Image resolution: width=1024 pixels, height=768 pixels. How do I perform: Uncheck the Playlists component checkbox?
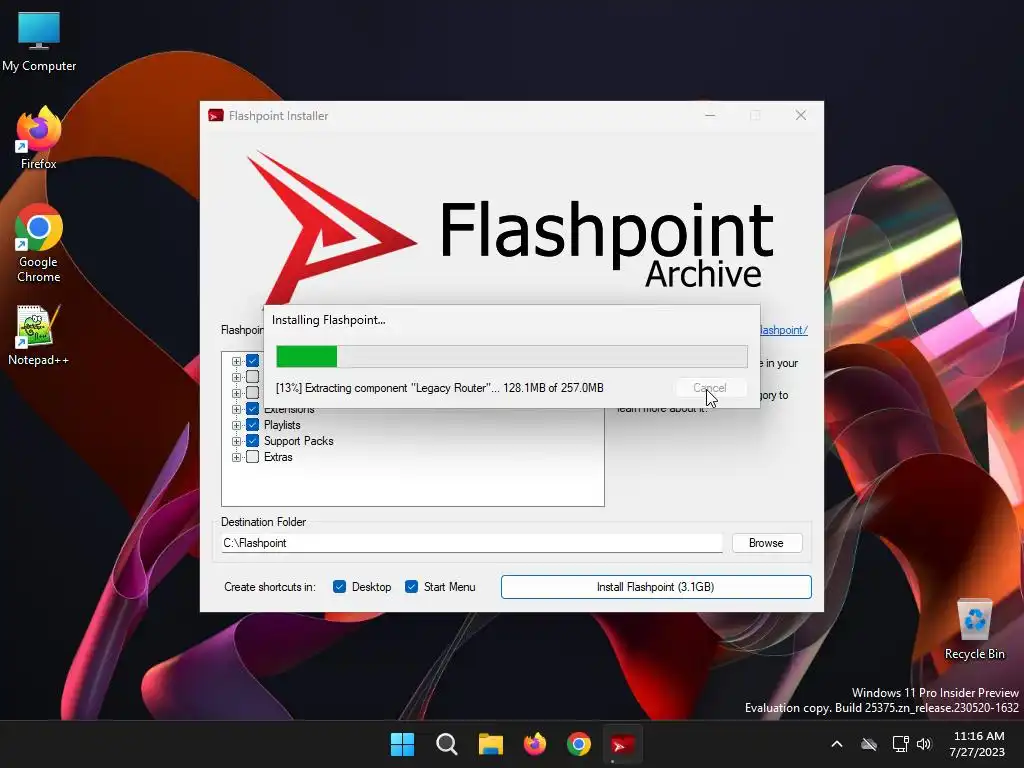coord(253,424)
